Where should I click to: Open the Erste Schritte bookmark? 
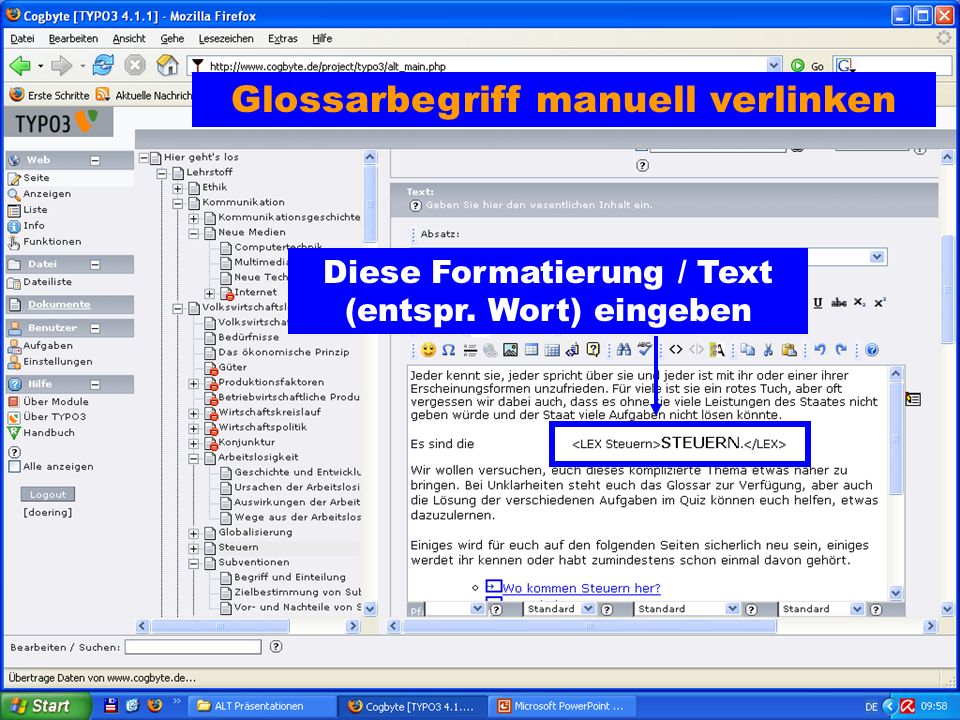tap(50, 95)
